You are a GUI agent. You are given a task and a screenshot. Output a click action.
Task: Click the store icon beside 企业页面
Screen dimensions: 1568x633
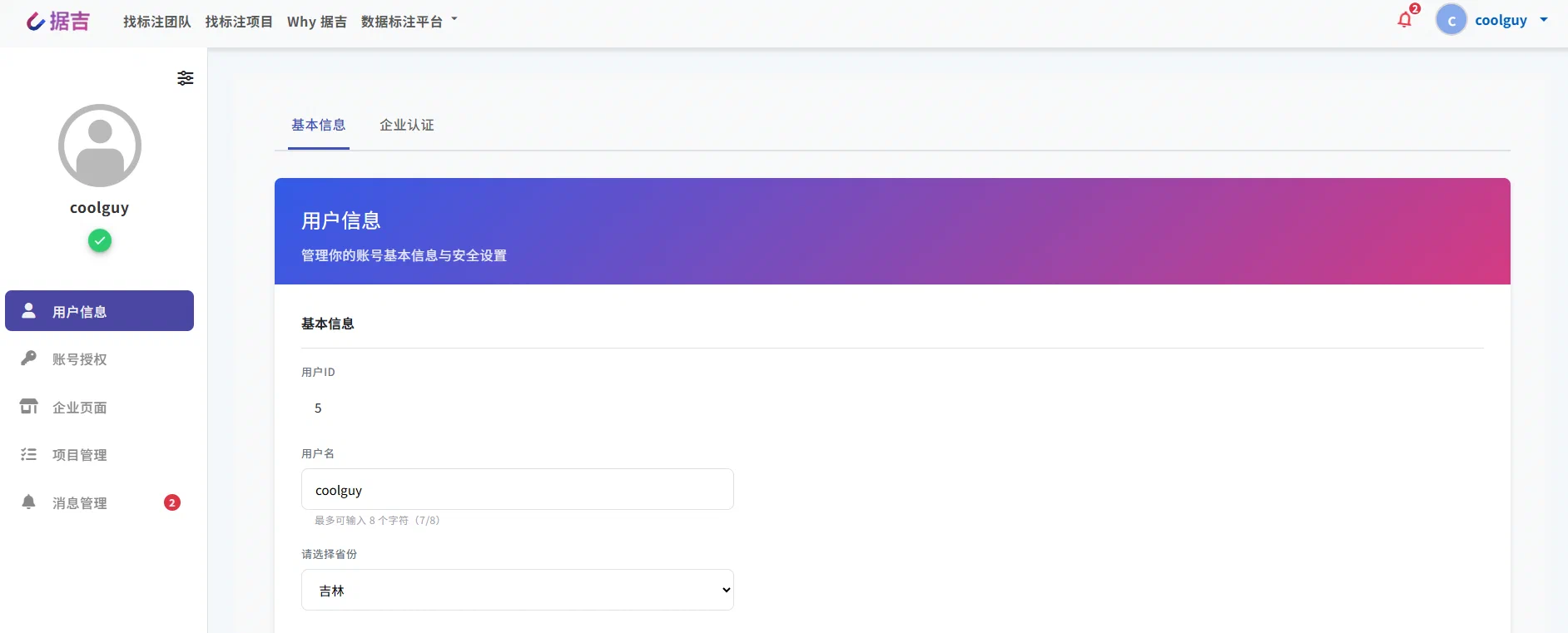click(x=29, y=407)
